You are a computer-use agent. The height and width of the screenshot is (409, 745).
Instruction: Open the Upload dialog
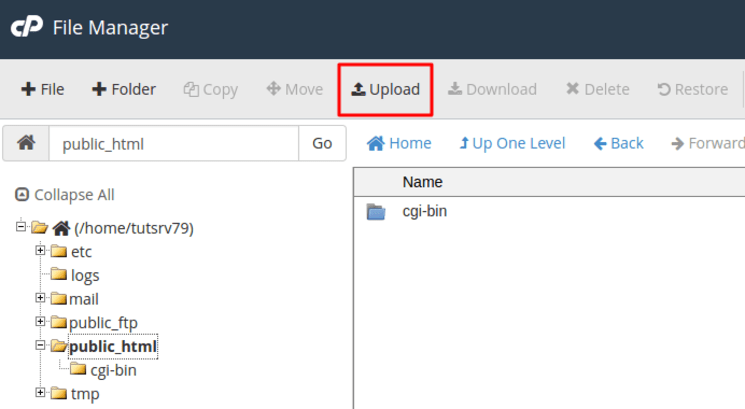[385, 89]
